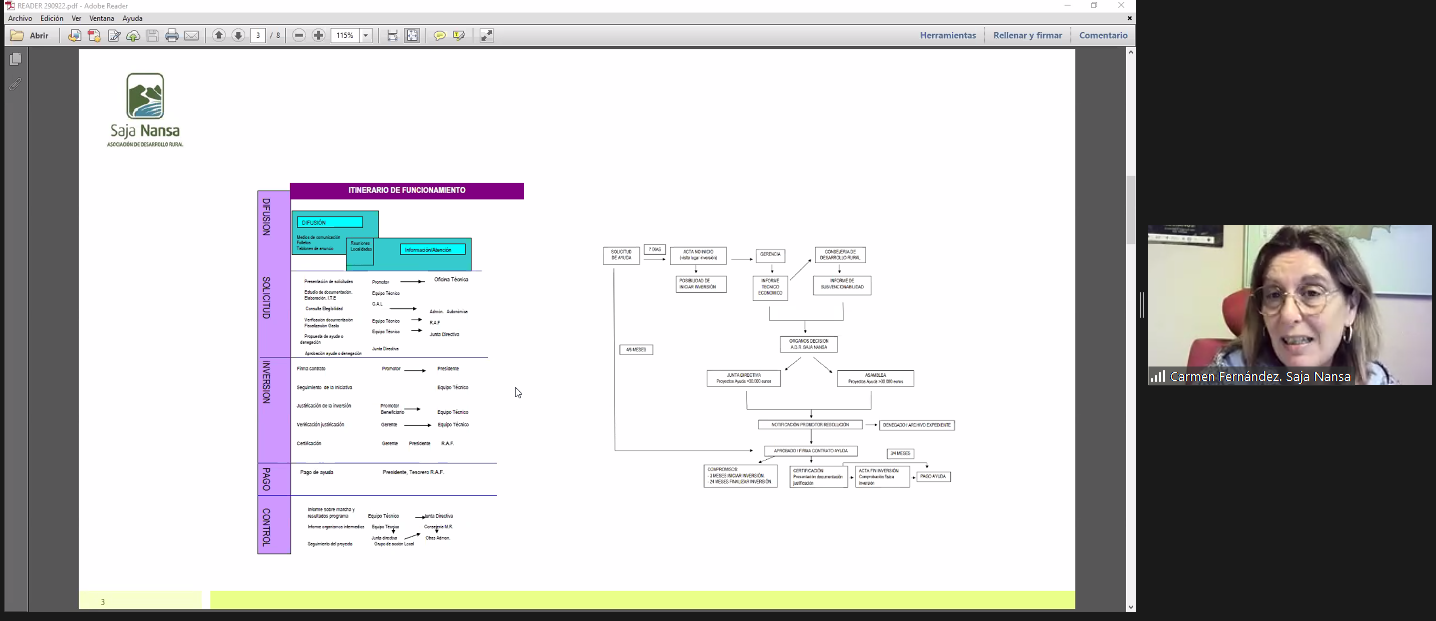This screenshot has height=621, width=1436.
Task: Click the zoom in plus button
Action: click(x=318, y=35)
